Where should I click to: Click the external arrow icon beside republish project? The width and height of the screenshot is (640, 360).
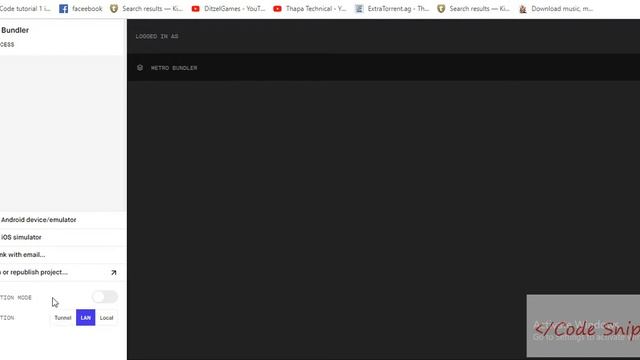(x=114, y=273)
